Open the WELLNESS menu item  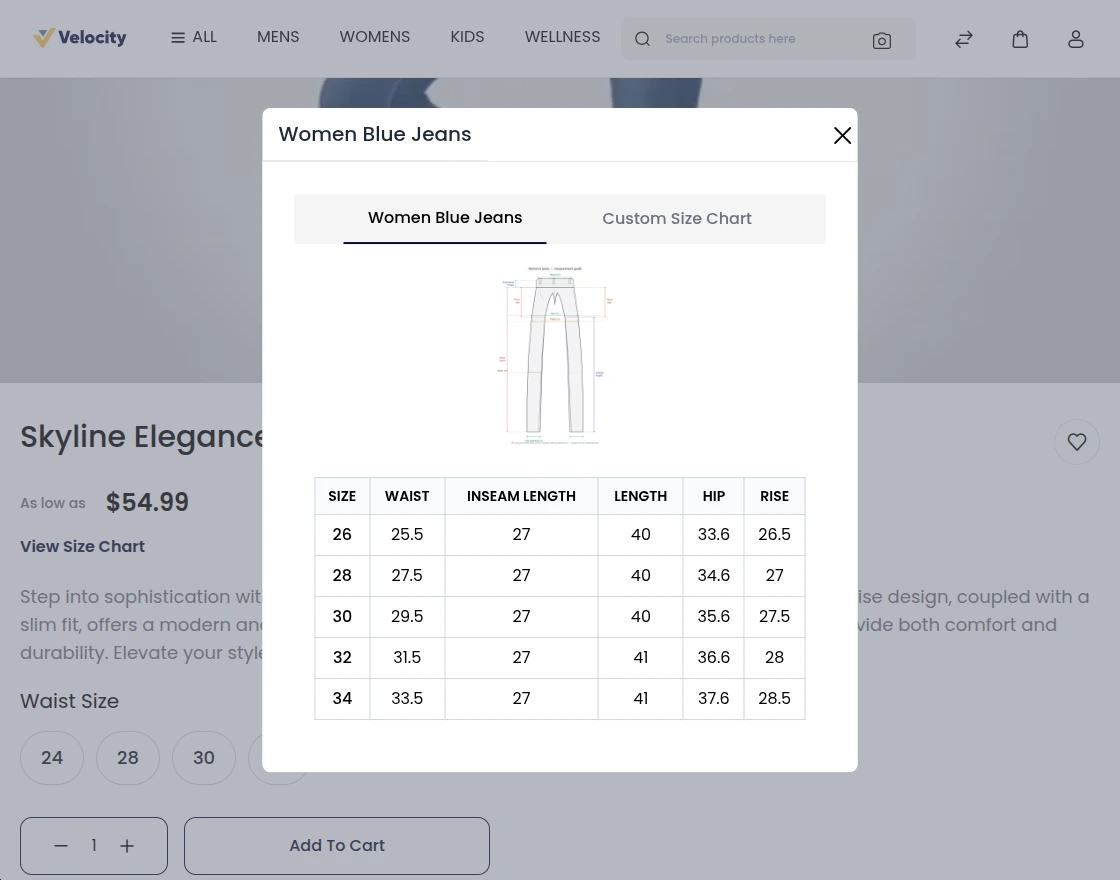pos(562,37)
